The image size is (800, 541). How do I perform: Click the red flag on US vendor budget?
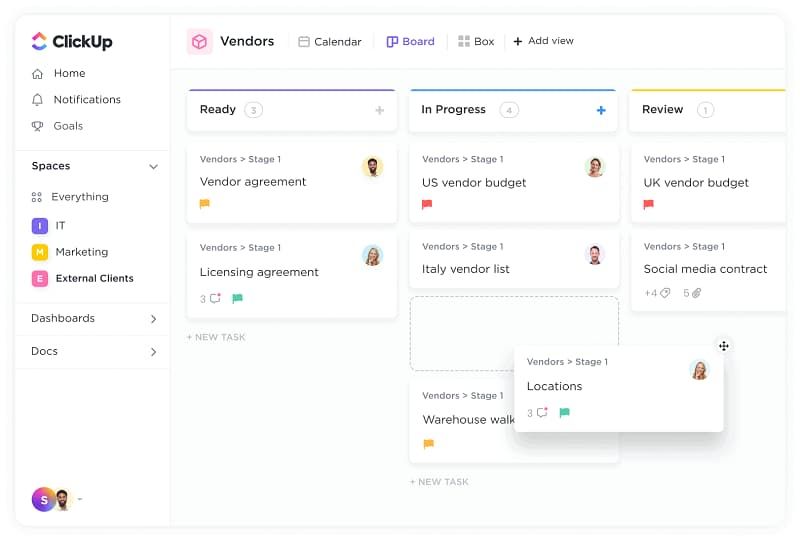[427, 205]
